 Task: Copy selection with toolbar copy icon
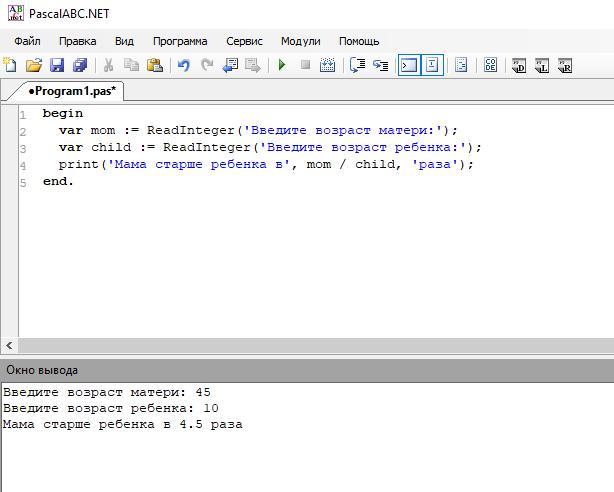pos(132,65)
